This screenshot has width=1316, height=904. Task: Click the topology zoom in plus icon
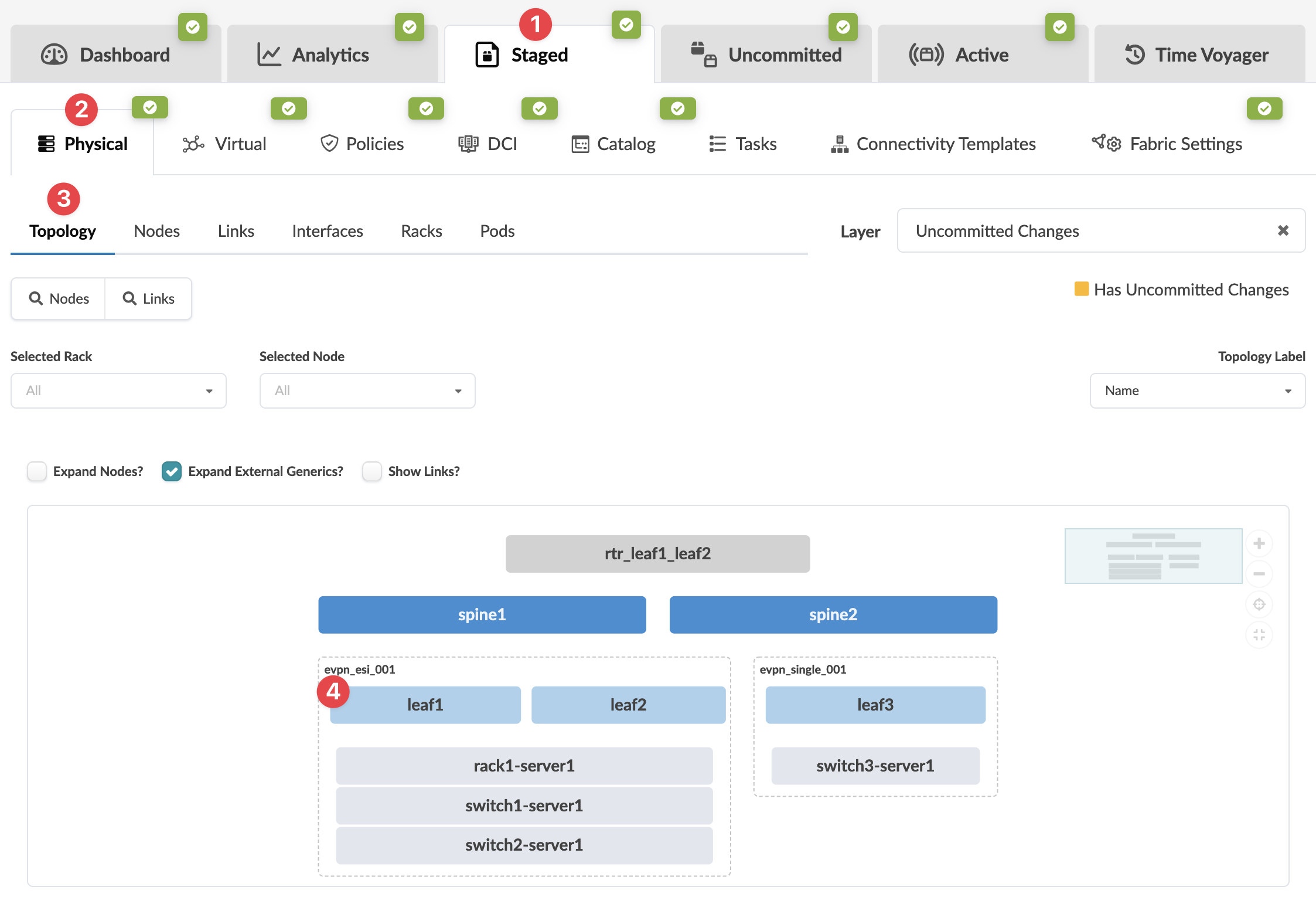pos(1259,543)
